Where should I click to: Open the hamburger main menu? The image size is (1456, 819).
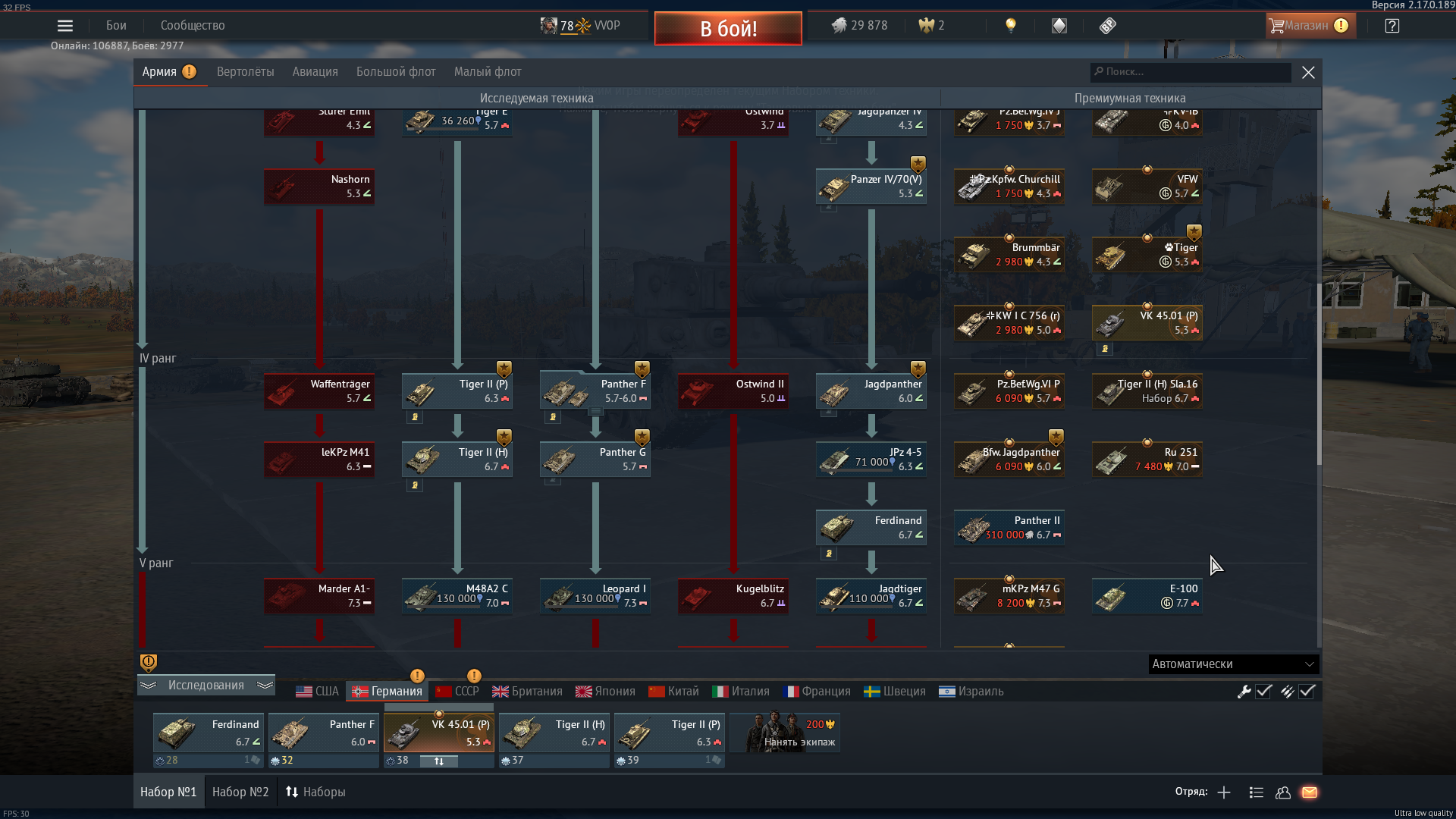pyautogui.click(x=65, y=26)
